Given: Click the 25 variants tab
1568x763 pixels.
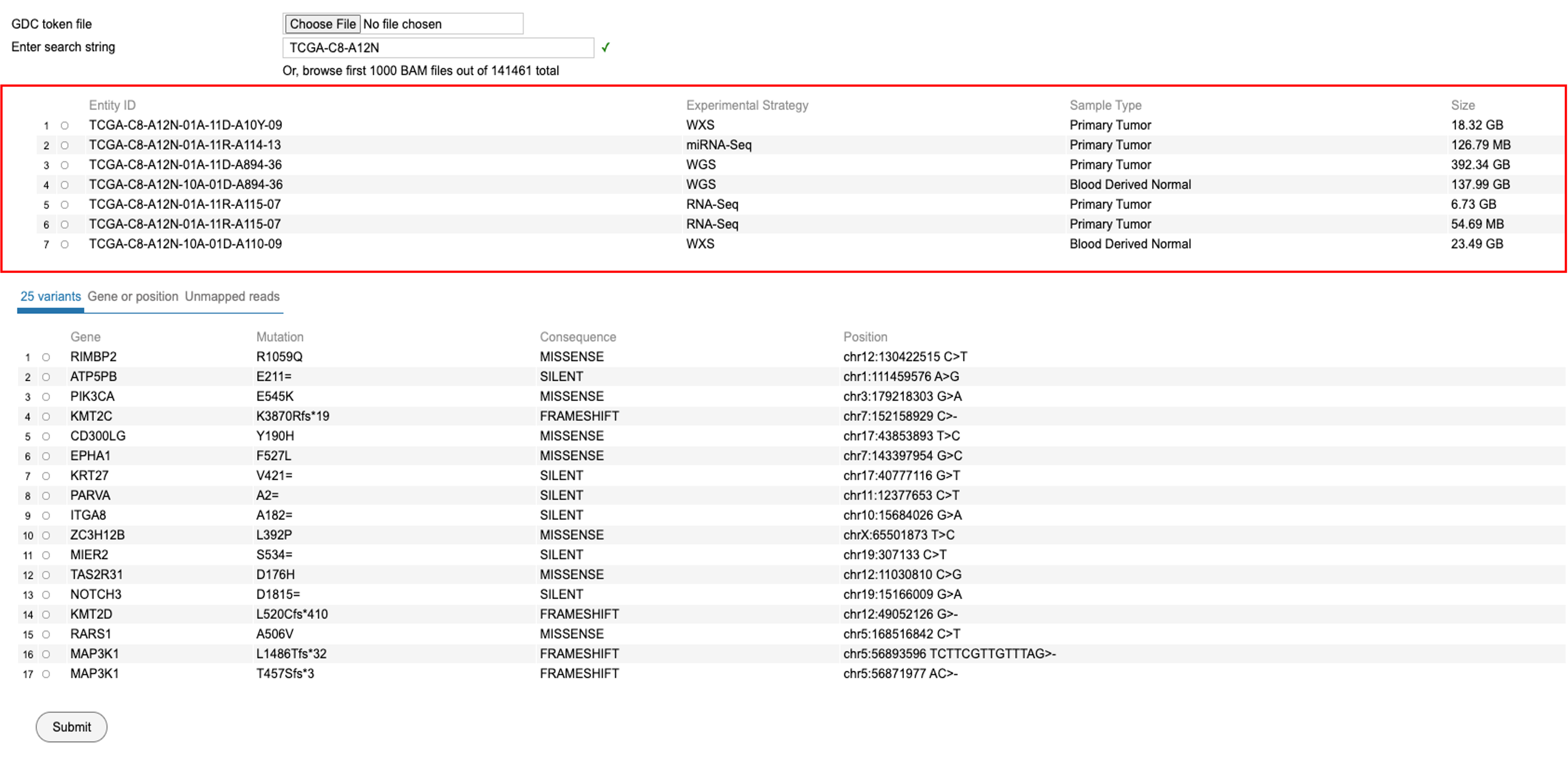Looking at the screenshot, I should coord(51,297).
